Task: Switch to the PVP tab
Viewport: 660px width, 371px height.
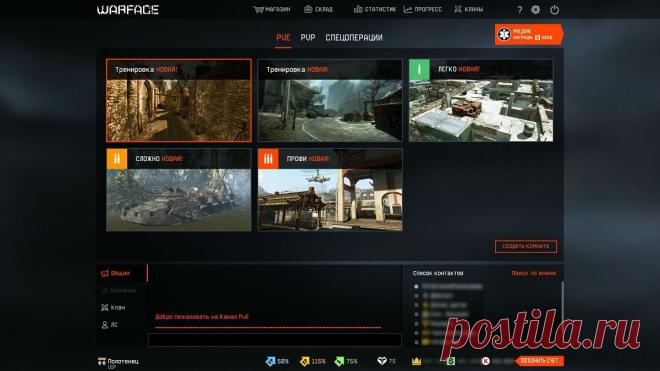Action: pyautogui.click(x=308, y=37)
